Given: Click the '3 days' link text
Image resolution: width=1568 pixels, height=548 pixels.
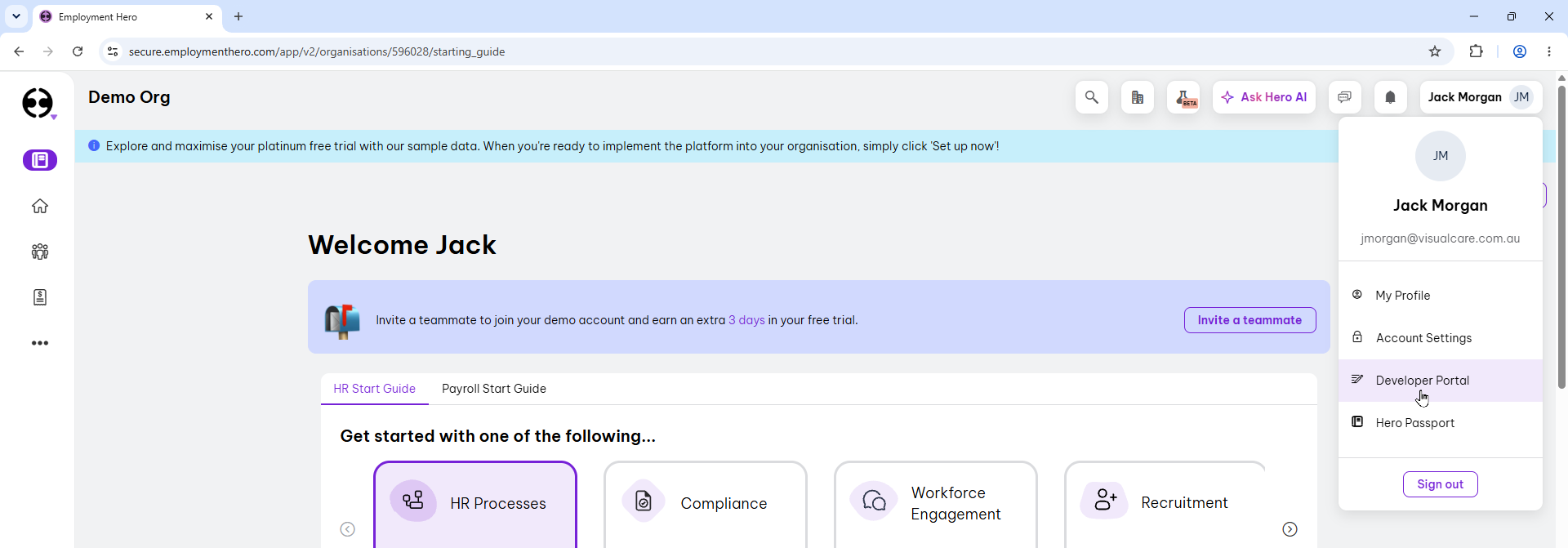Looking at the screenshot, I should 746,320.
